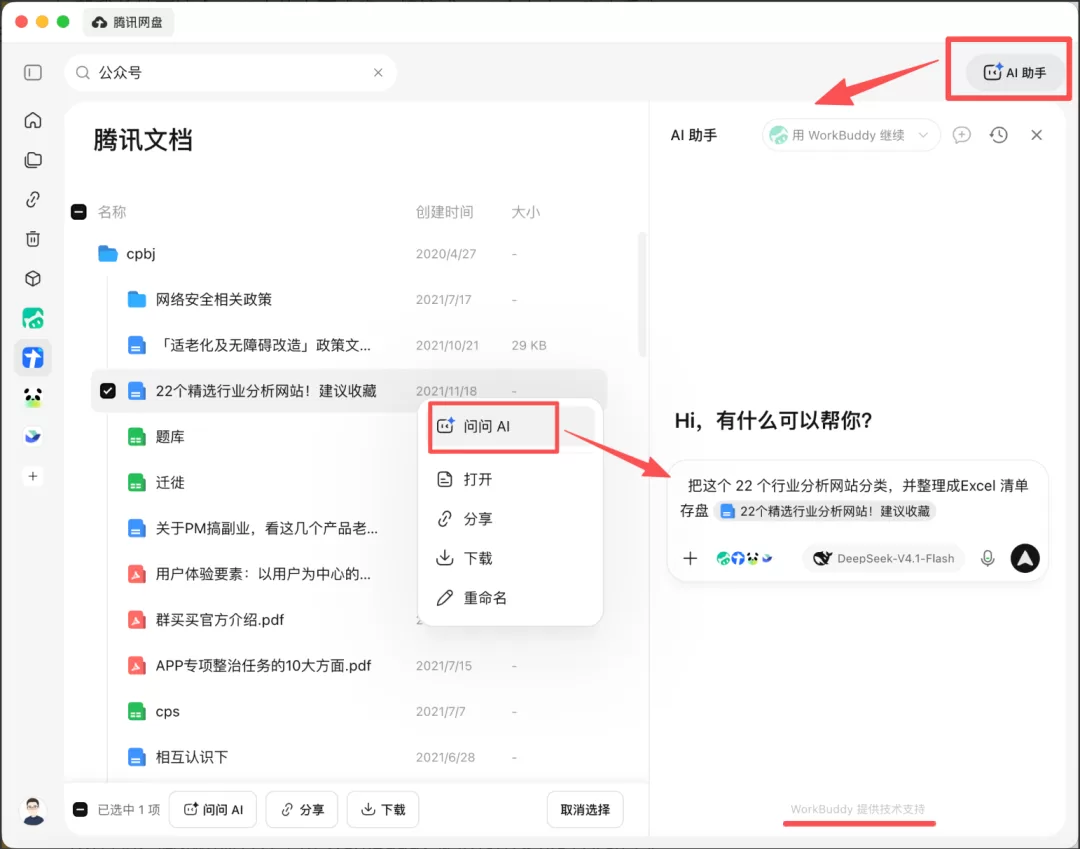Click the AI prompt text area
The height and width of the screenshot is (849, 1080).
tap(857, 499)
